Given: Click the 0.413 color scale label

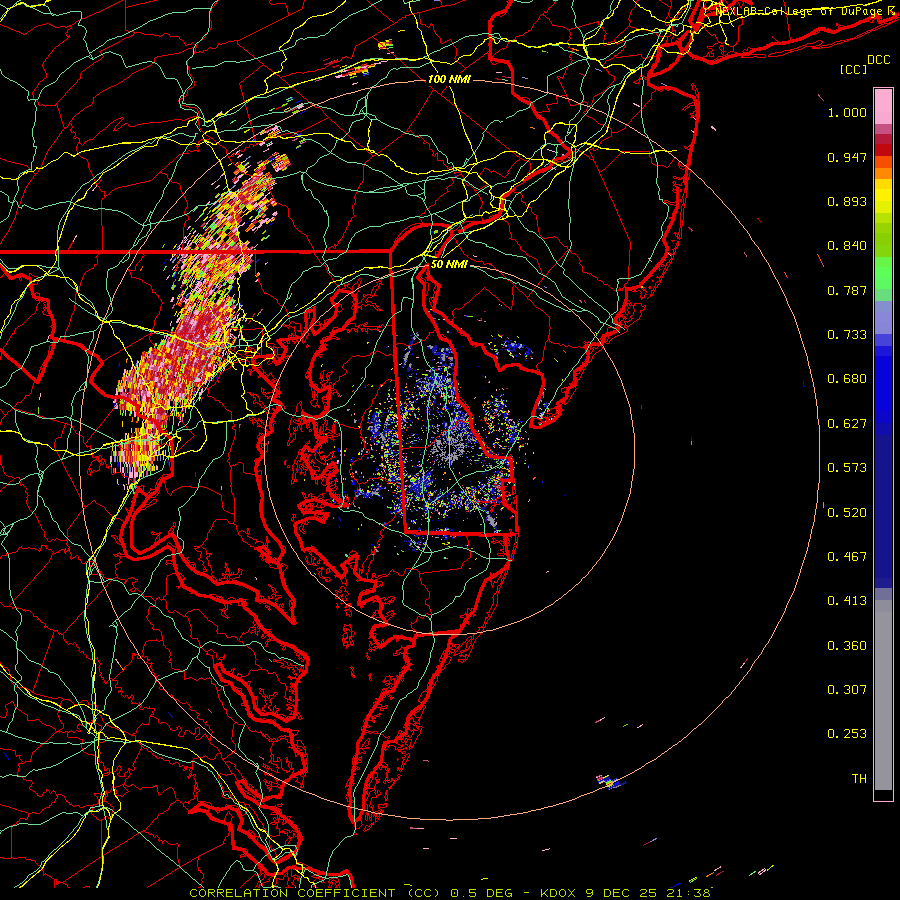Looking at the screenshot, I should pos(847,601).
